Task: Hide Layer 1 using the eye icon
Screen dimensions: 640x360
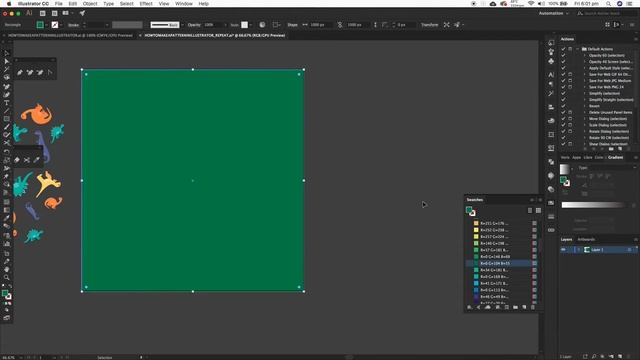Action: pyautogui.click(x=564, y=250)
